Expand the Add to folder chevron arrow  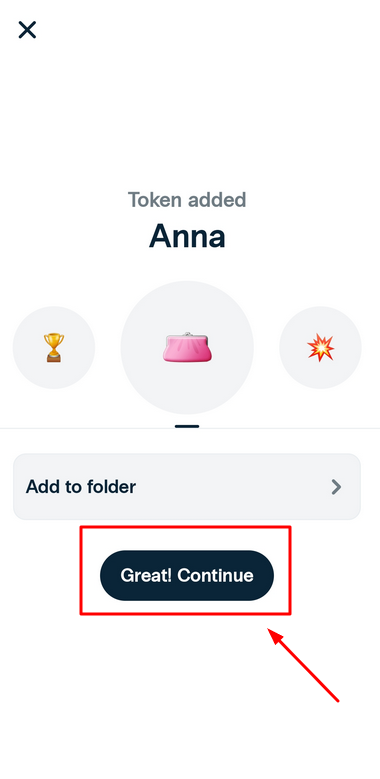point(336,487)
